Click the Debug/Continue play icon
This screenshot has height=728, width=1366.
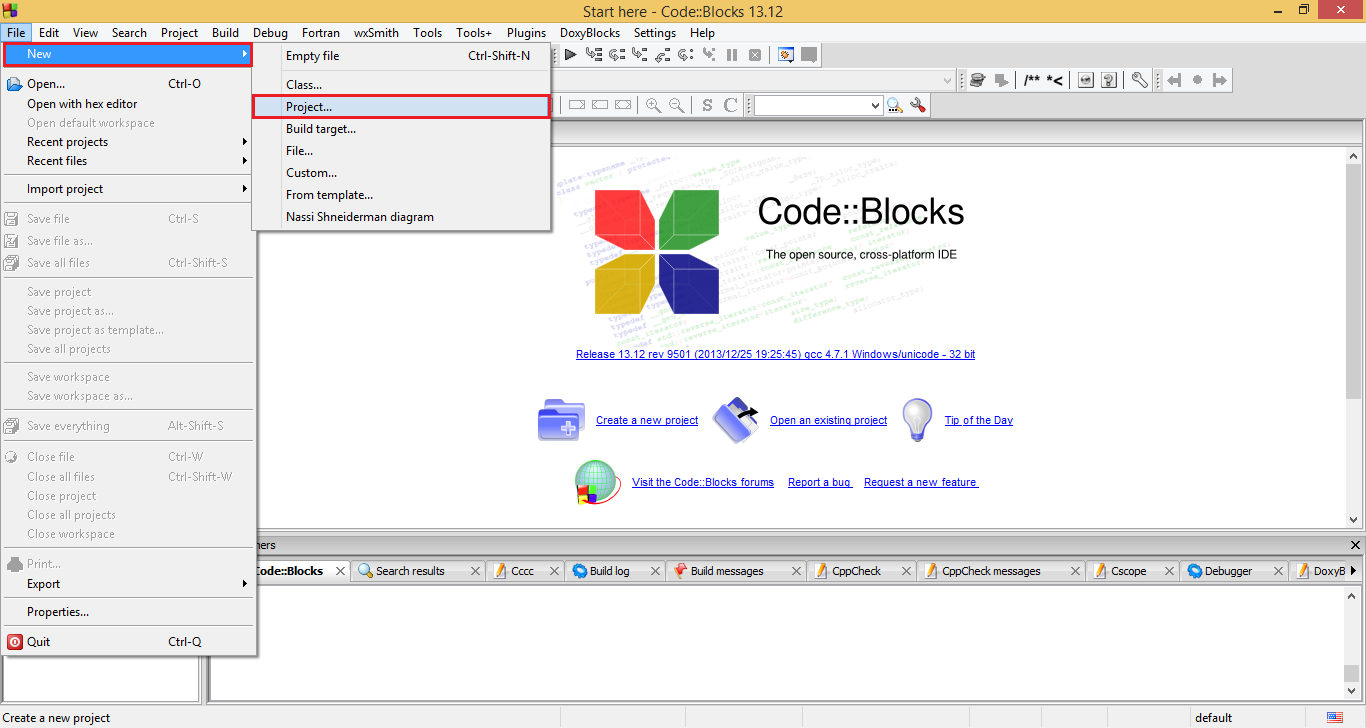tap(570, 55)
